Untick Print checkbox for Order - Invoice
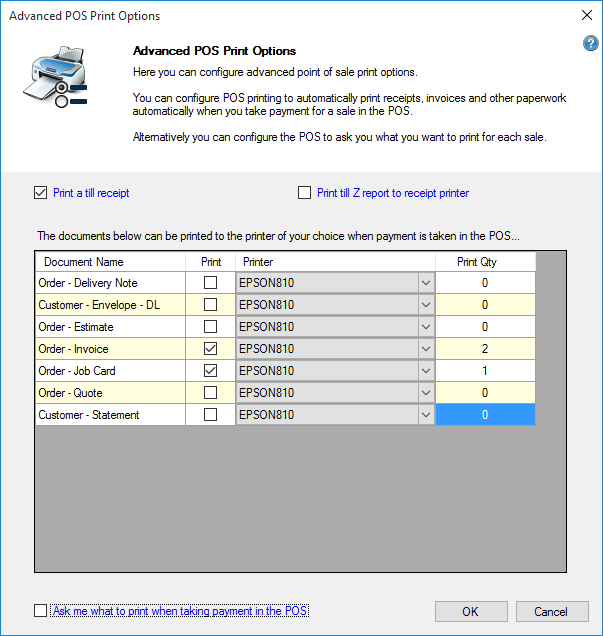The height and width of the screenshot is (636, 603). click(210, 349)
